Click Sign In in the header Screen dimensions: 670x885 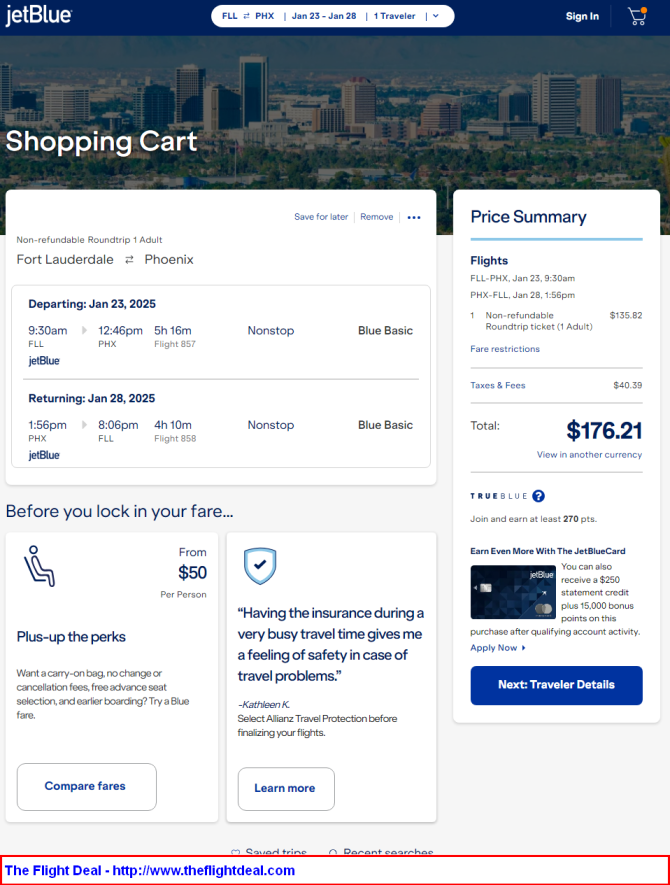[582, 16]
